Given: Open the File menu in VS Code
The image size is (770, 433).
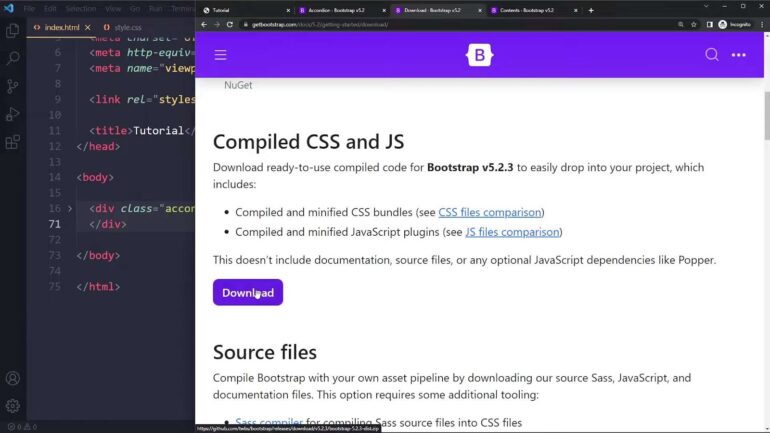Looking at the screenshot, I should tap(29, 9).
